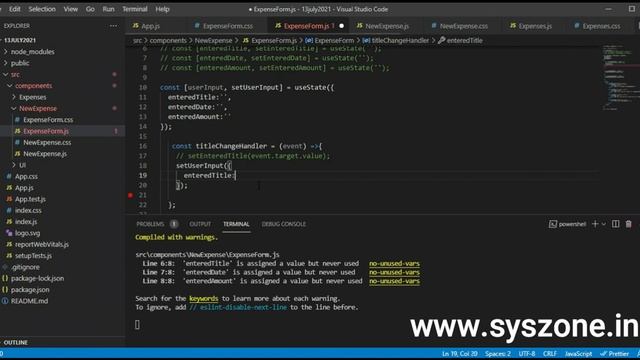
Task: Open the Run menu
Action: tap(108, 9)
